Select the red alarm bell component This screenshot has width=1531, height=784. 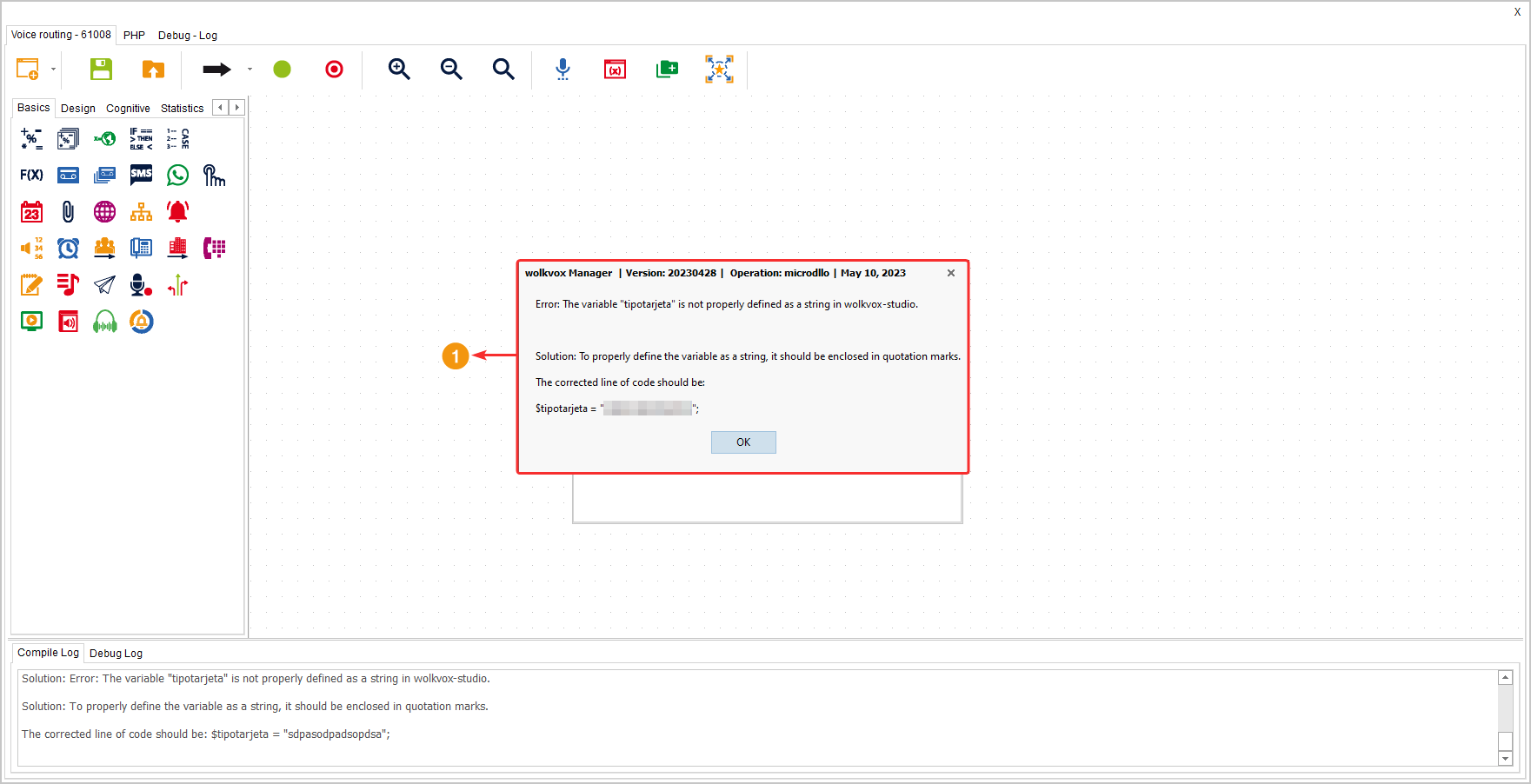coord(178,211)
